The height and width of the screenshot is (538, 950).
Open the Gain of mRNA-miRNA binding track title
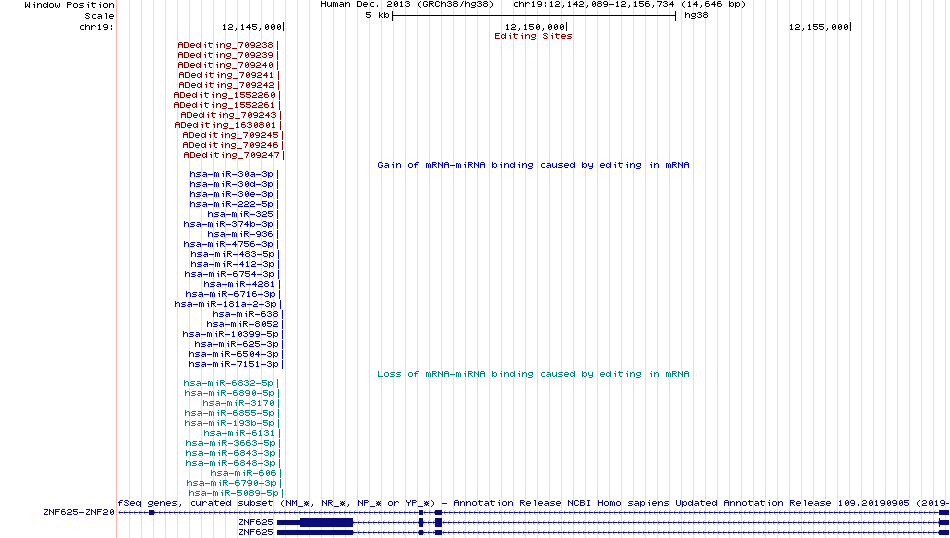click(533, 165)
